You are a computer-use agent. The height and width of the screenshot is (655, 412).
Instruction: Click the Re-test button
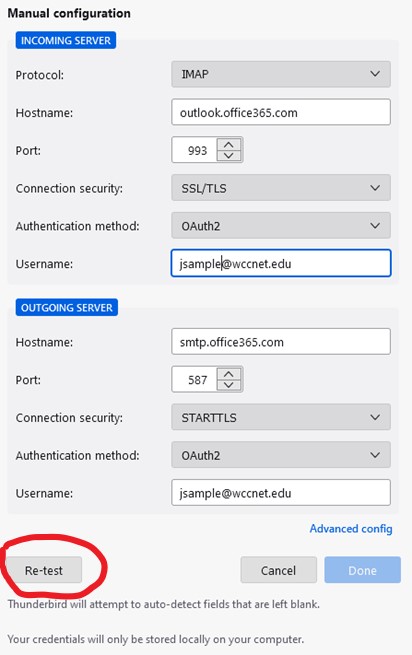coord(44,570)
